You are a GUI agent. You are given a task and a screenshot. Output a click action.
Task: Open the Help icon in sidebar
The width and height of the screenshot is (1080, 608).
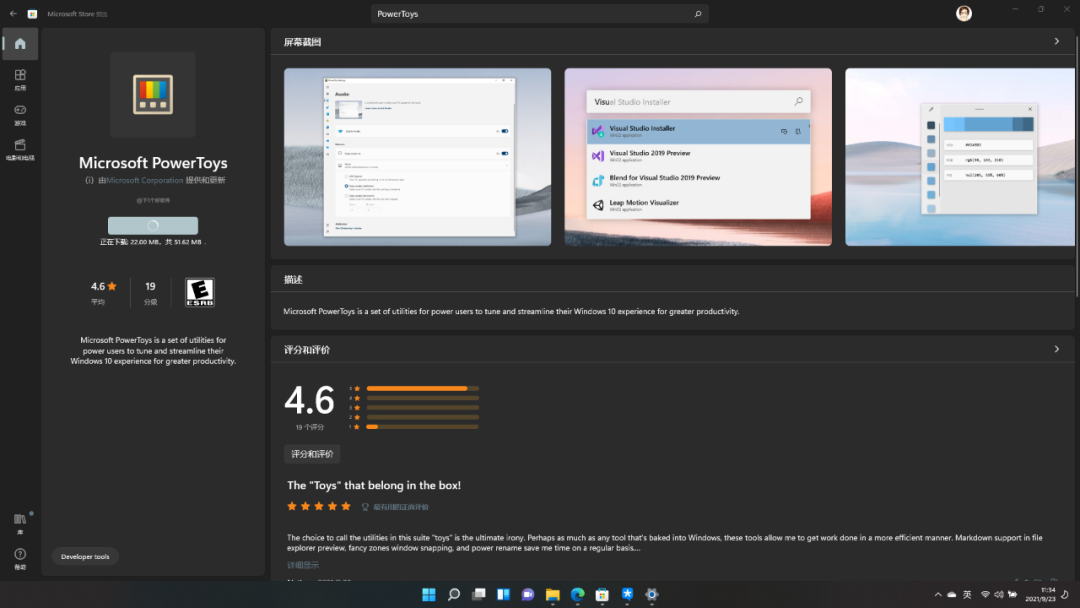coord(20,557)
